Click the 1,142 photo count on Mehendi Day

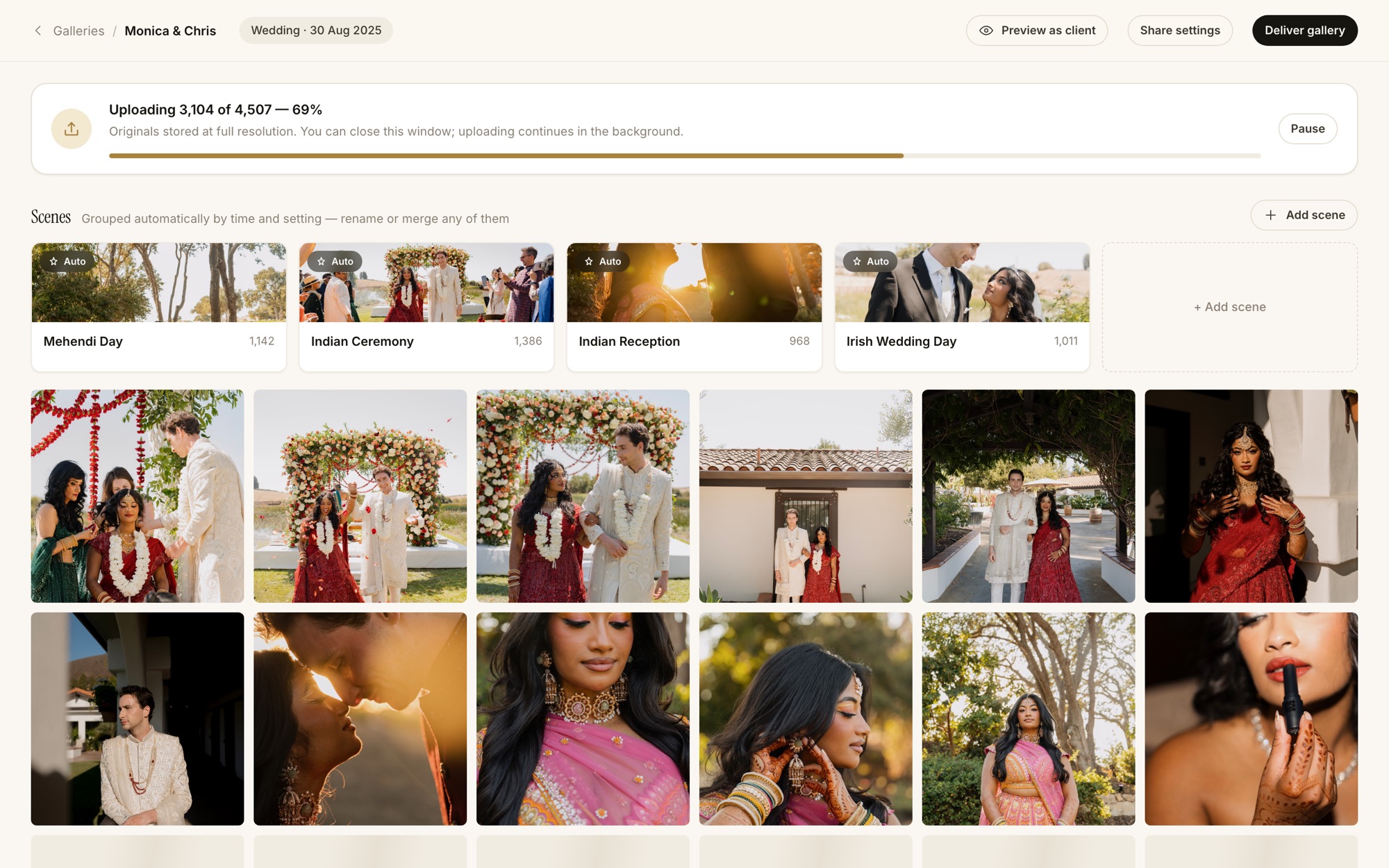262,341
